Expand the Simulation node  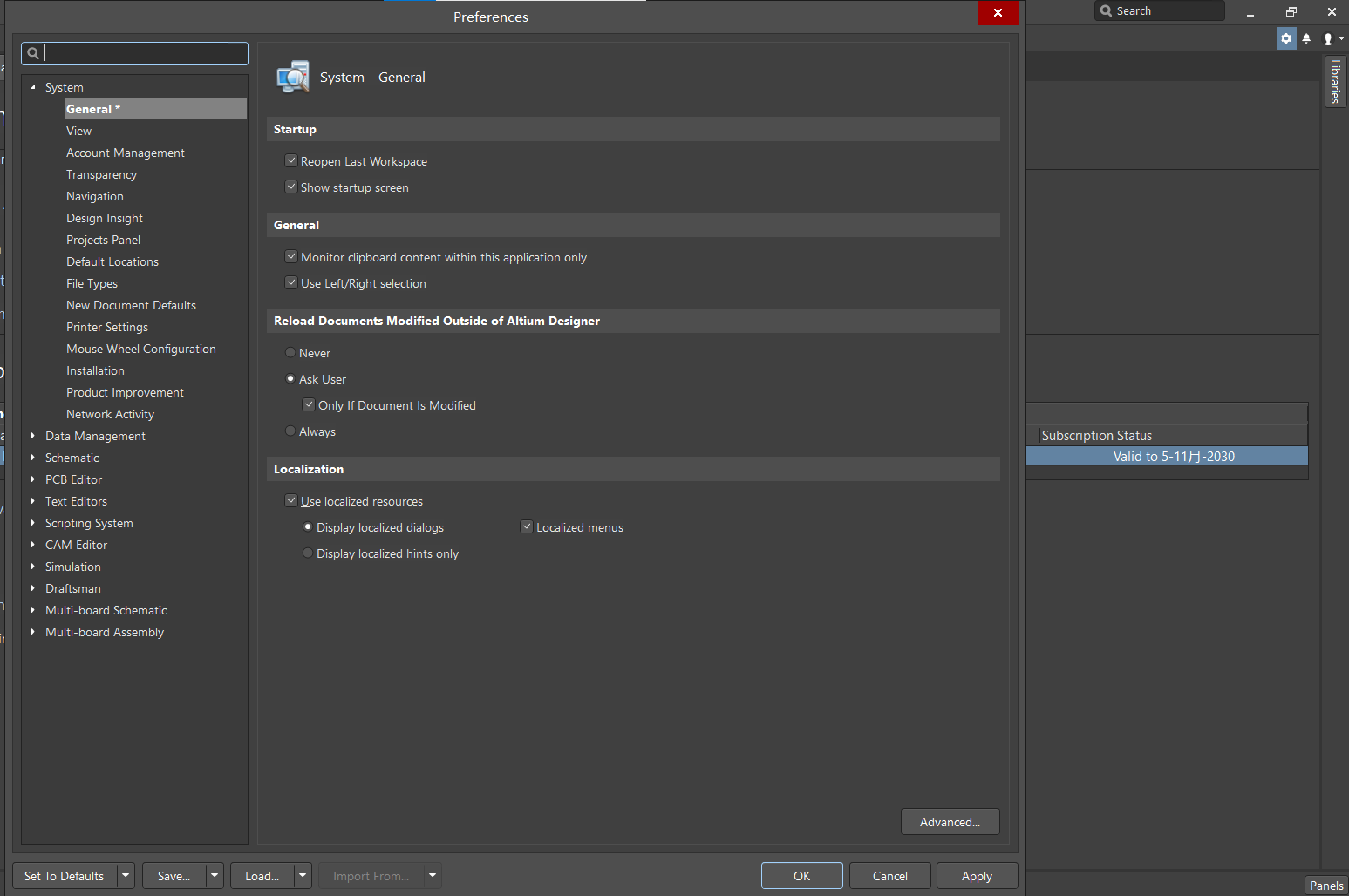tap(33, 567)
